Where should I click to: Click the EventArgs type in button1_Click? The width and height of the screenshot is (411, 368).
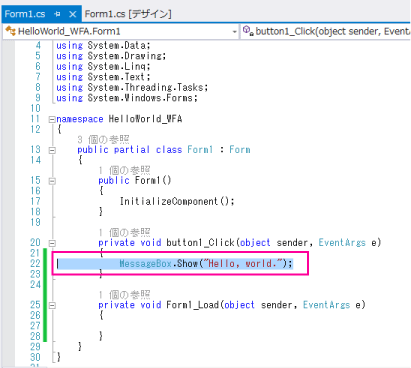pyautogui.click(x=342, y=243)
